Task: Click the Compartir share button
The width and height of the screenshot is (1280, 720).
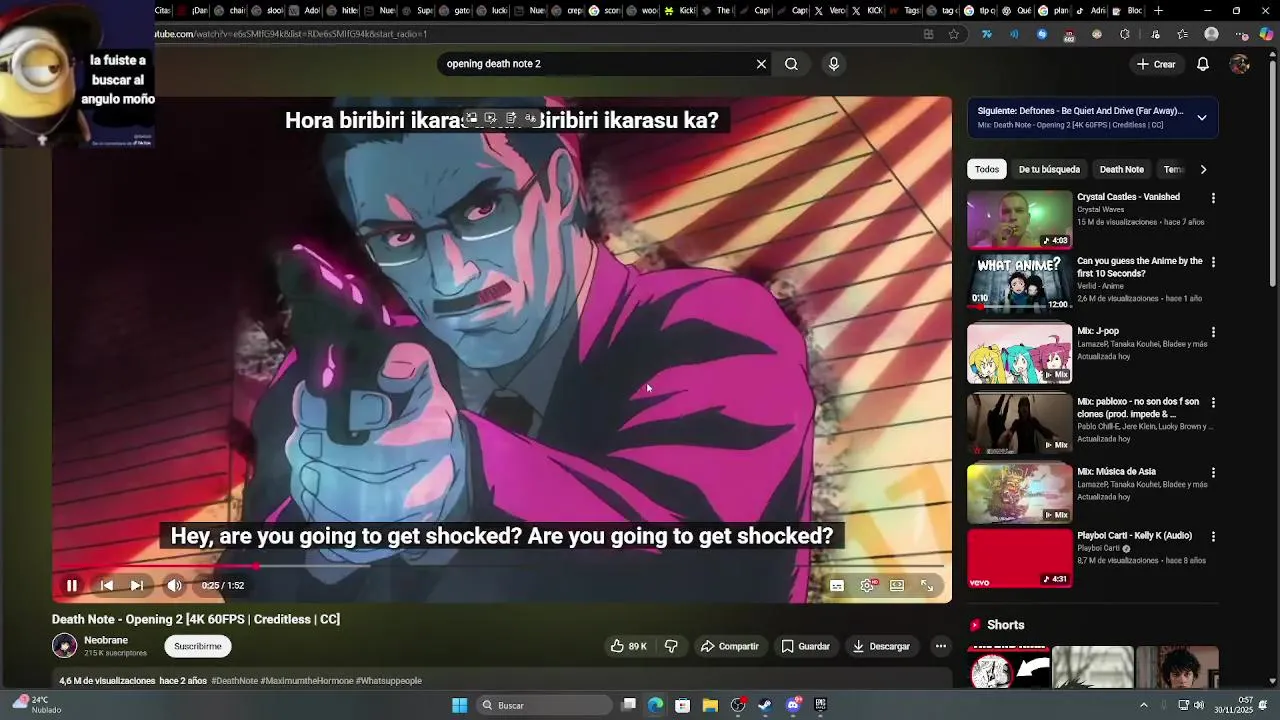Action: [729, 647]
